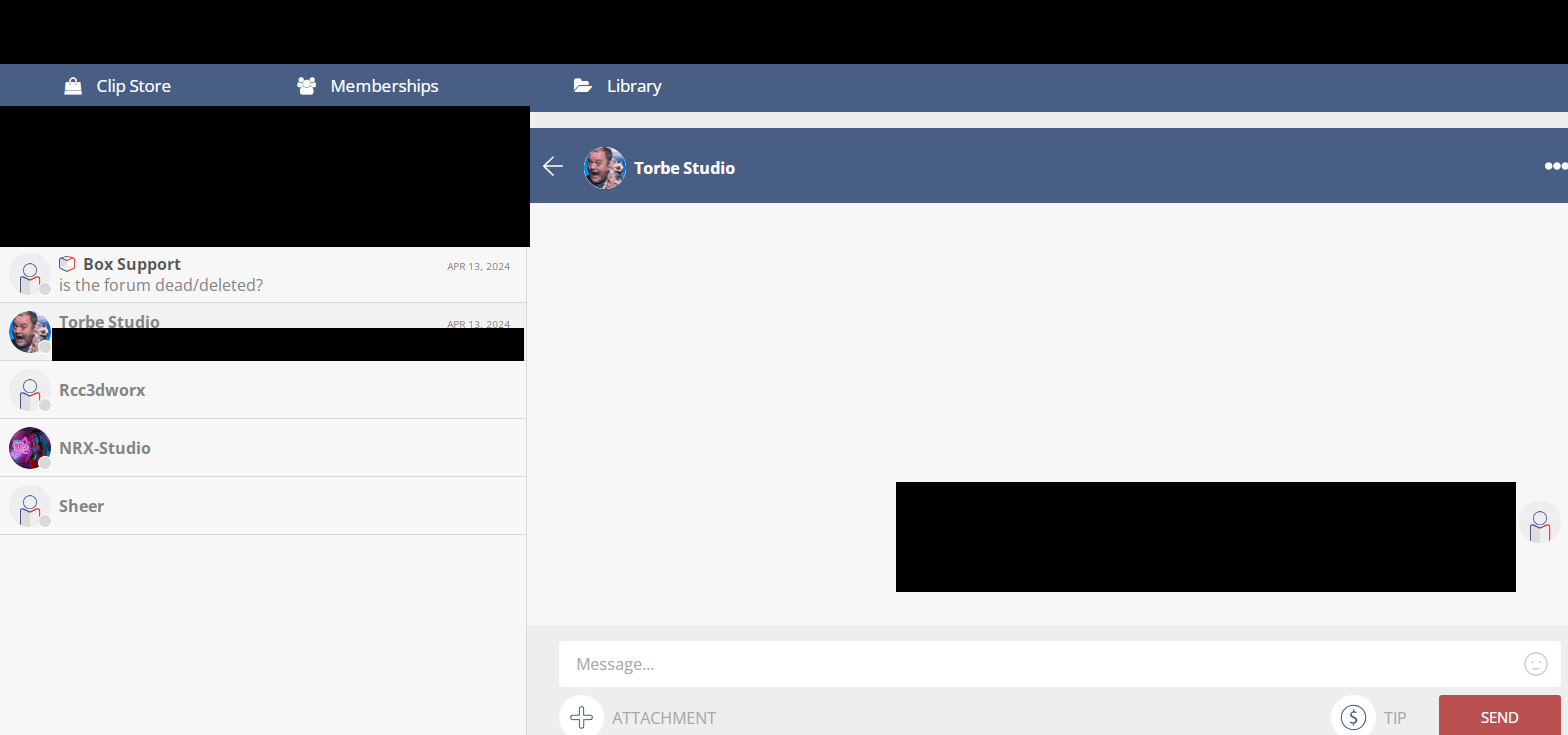Open the Box Support conversation
The image size is (1568, 735).
point(263,275)
